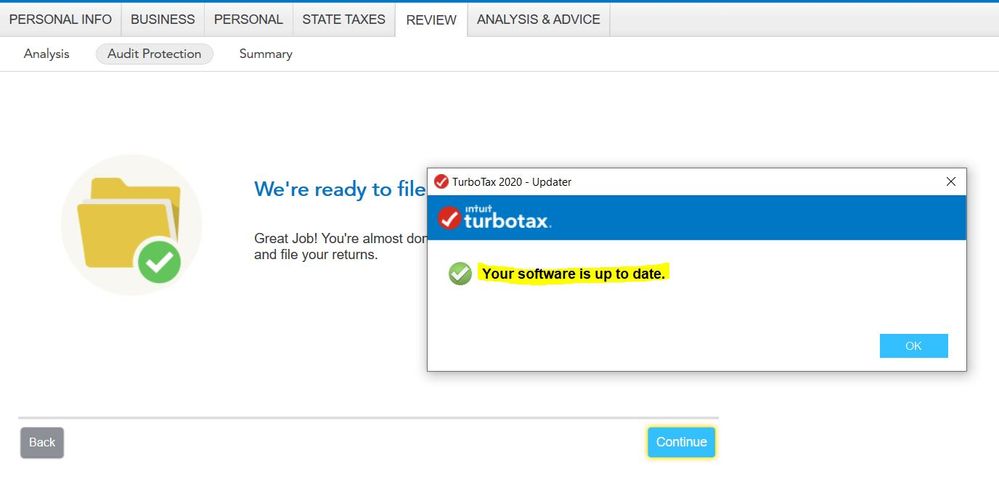The width and height of the screenshot is (999, 487).
Task: Open the Summary sub-tab
Action: (266, 54)
